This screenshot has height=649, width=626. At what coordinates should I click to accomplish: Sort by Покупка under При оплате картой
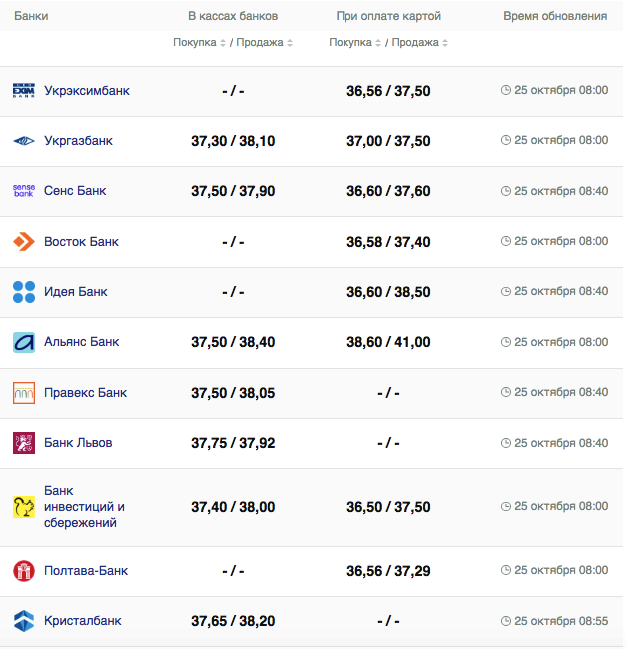(356, 43)
